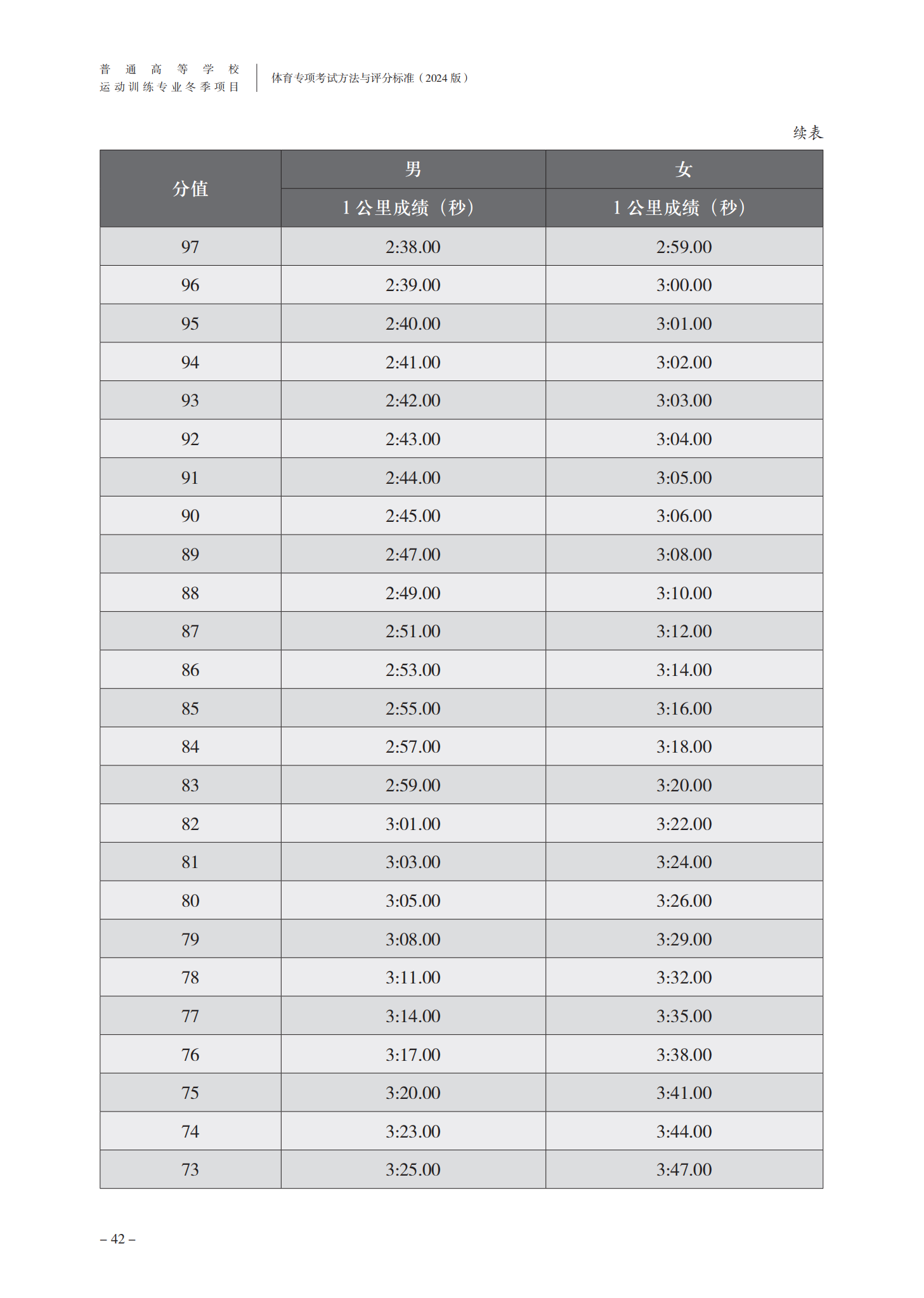This screenshot has width=924, height=1298.
Task: Select the female time 3:47.00
Action: click(x=684, y=1169)
